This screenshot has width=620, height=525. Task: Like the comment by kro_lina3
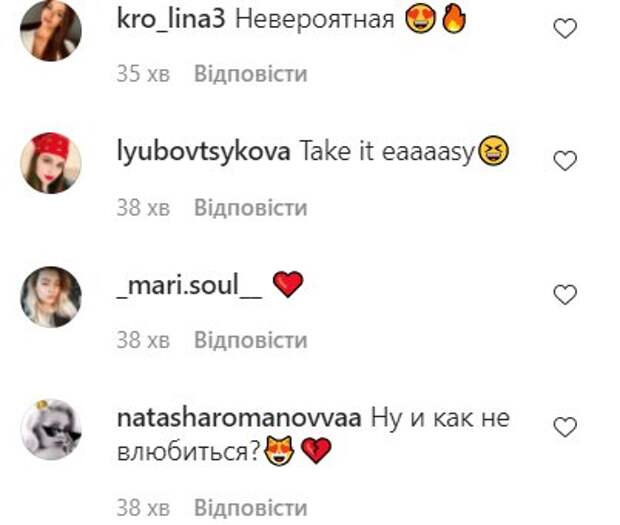click(565, 28)
